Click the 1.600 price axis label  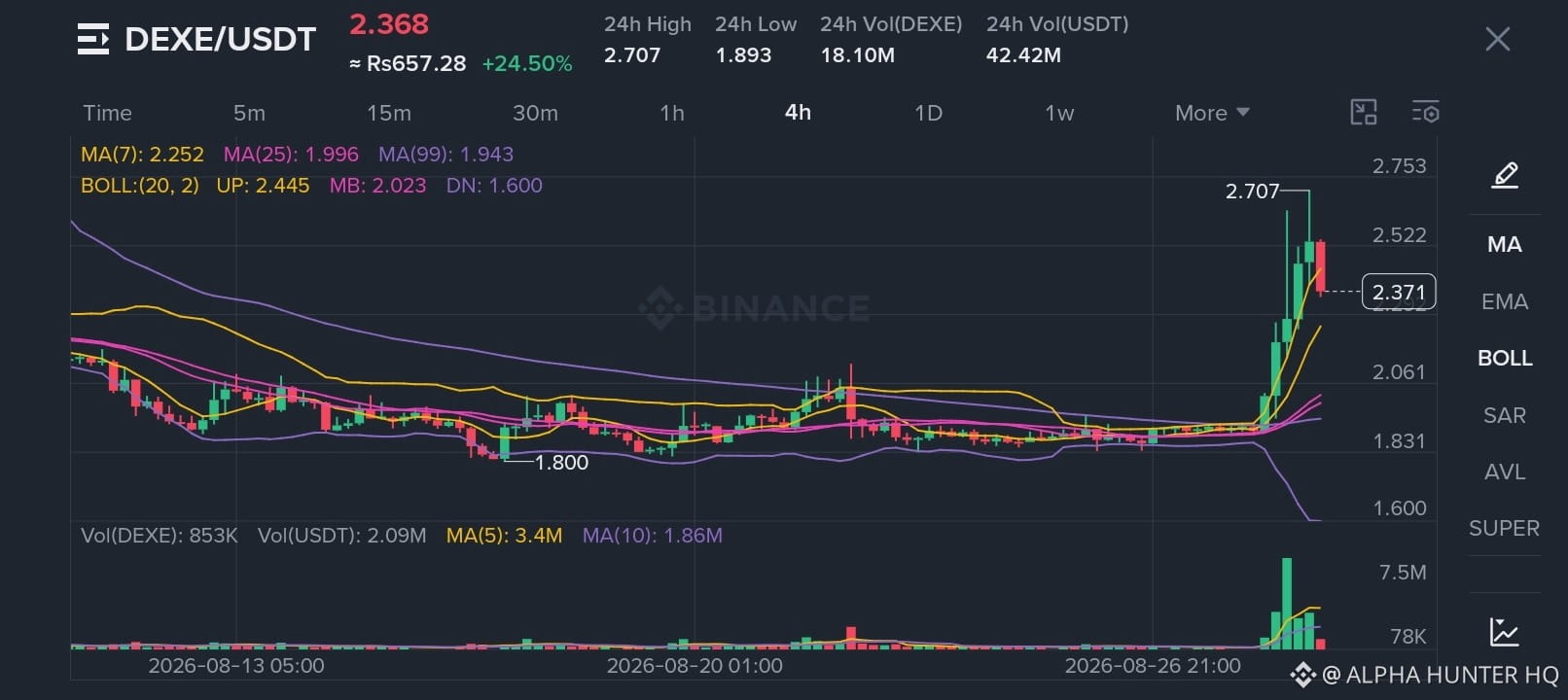[x=1399, y=508]
